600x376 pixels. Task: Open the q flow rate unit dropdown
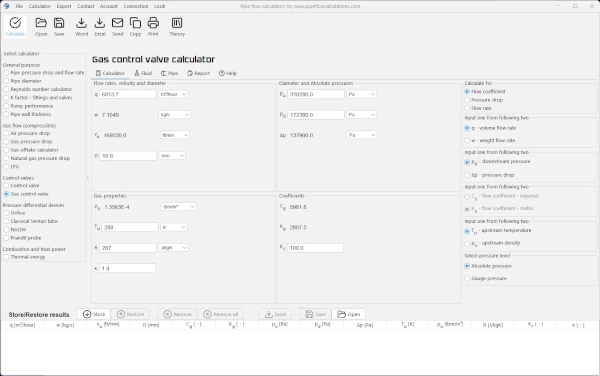[x=173, y=94]
